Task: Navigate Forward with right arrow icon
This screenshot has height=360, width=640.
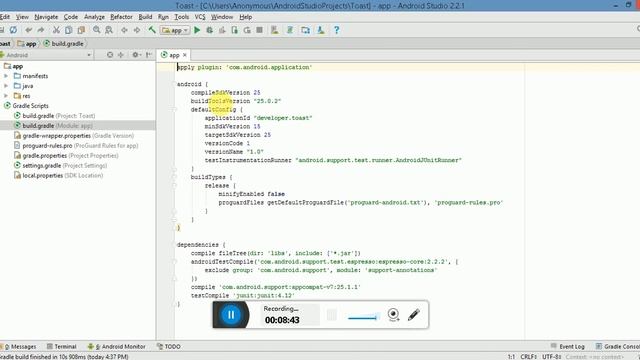Action: coord(137,30)
